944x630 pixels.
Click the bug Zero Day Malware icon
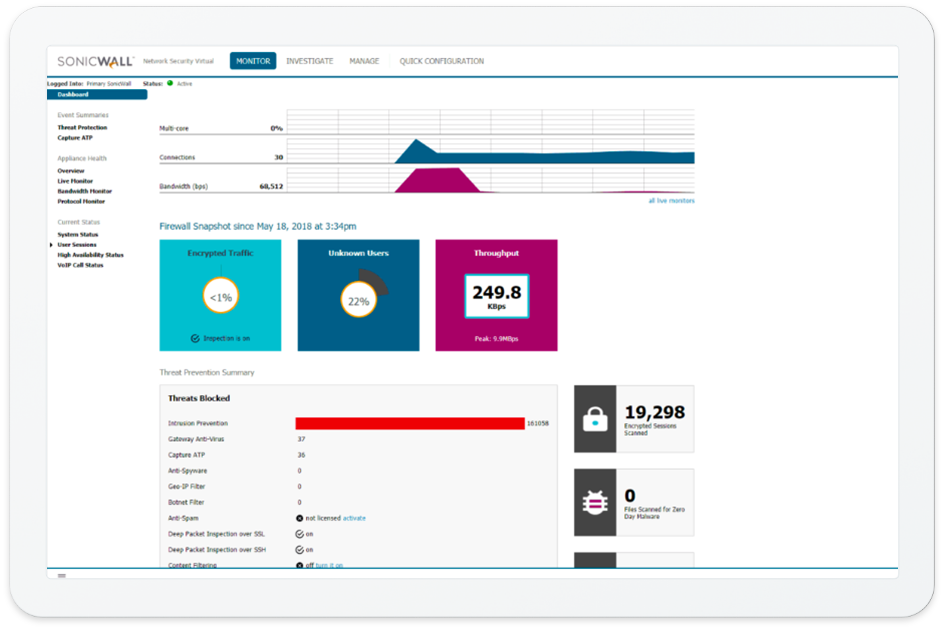(x=595, y=503)
